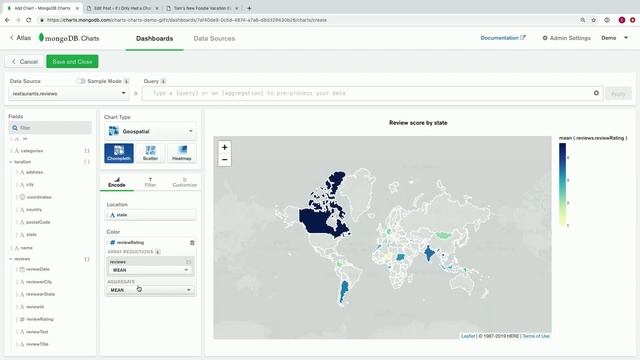The width and height of the screenshot is (640, 360).
Task: Go back to Atlas
Action: 20,38
